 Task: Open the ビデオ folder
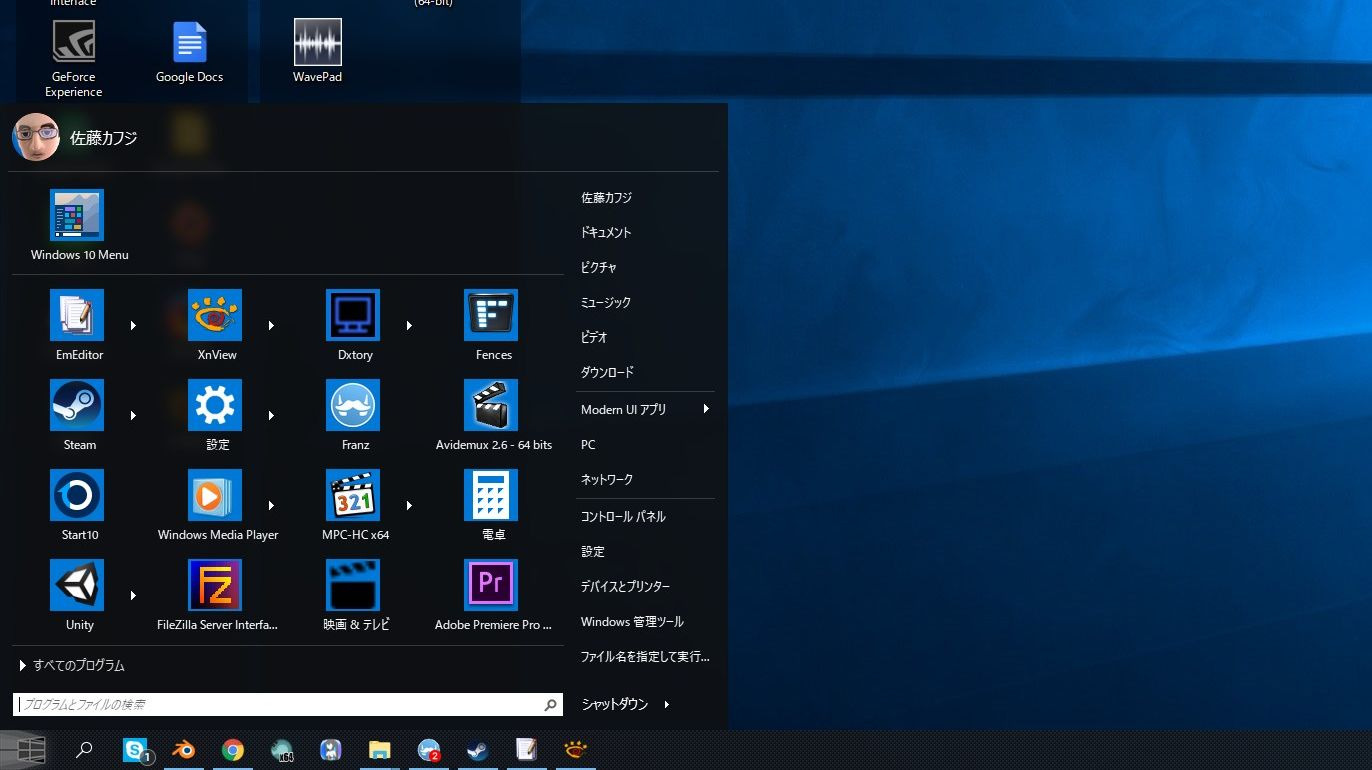point(594,337)
